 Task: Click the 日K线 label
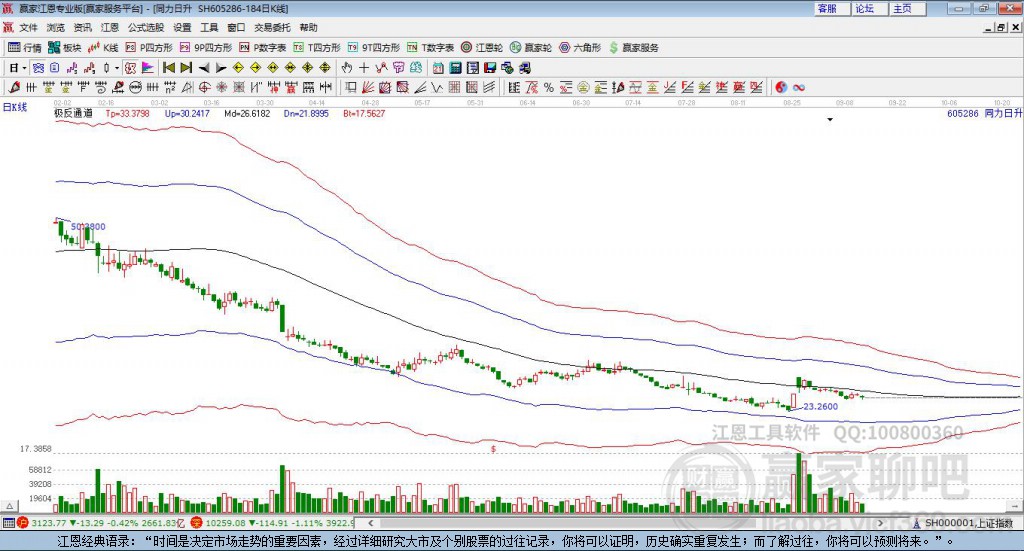(x=15, y=107)
